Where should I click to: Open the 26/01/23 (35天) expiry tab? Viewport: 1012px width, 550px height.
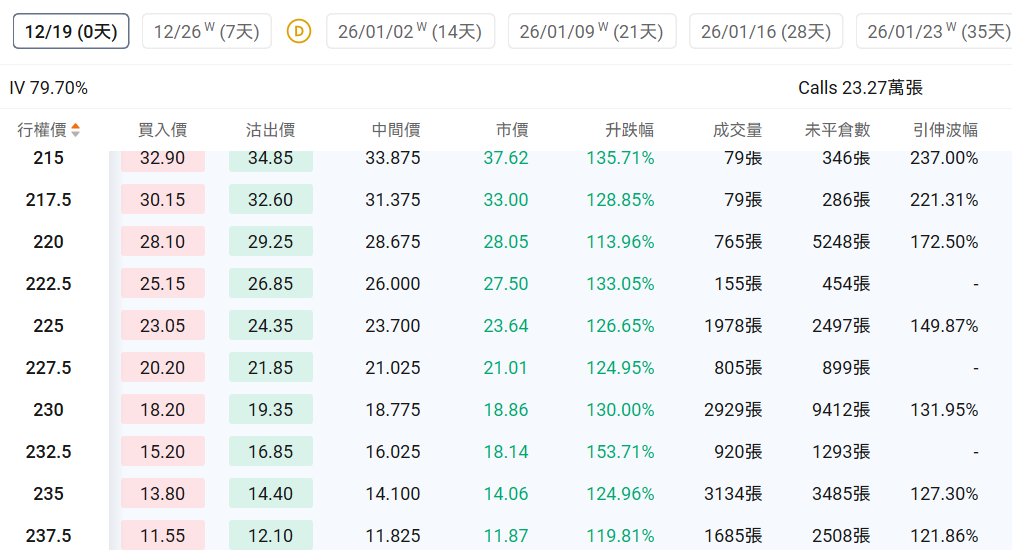pos(936,32)
